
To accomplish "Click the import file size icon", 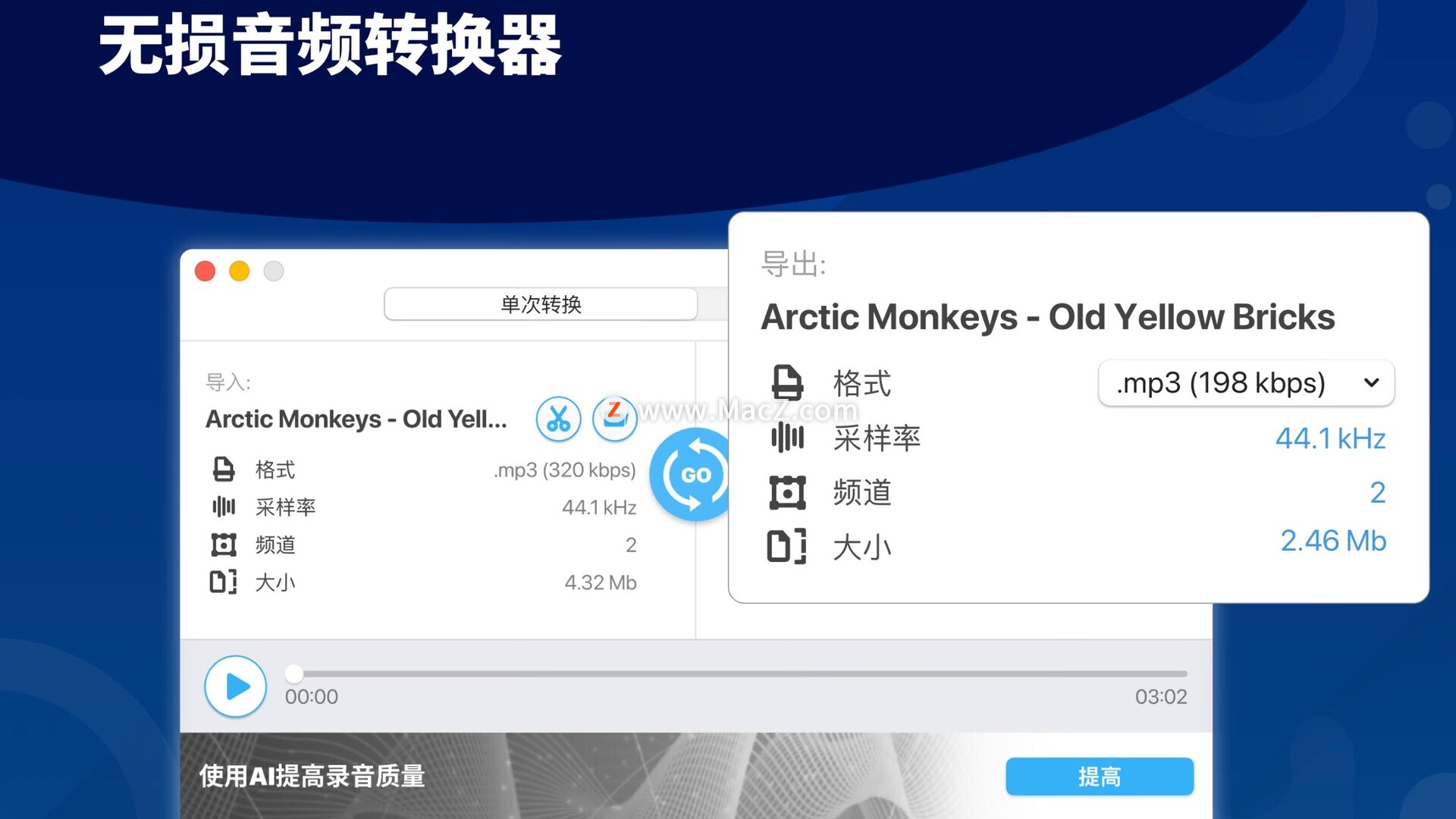I will [x=223, y=582].
